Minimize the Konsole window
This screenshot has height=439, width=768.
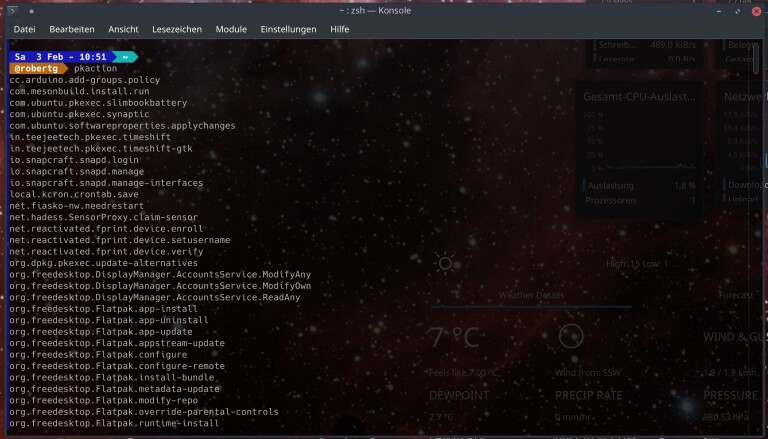[719, 11]
